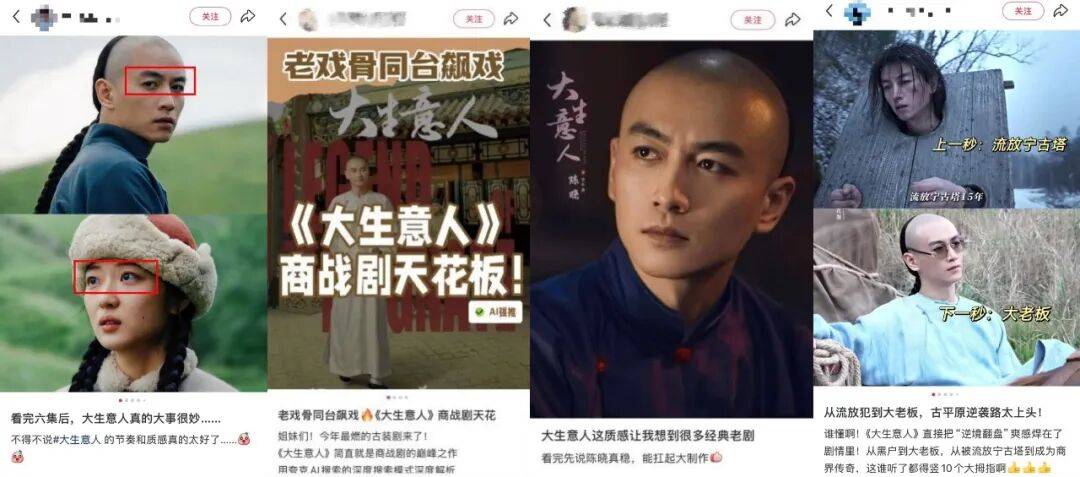Open the girl in fur hat photo

pyautogui.click(x=133, y=303)
